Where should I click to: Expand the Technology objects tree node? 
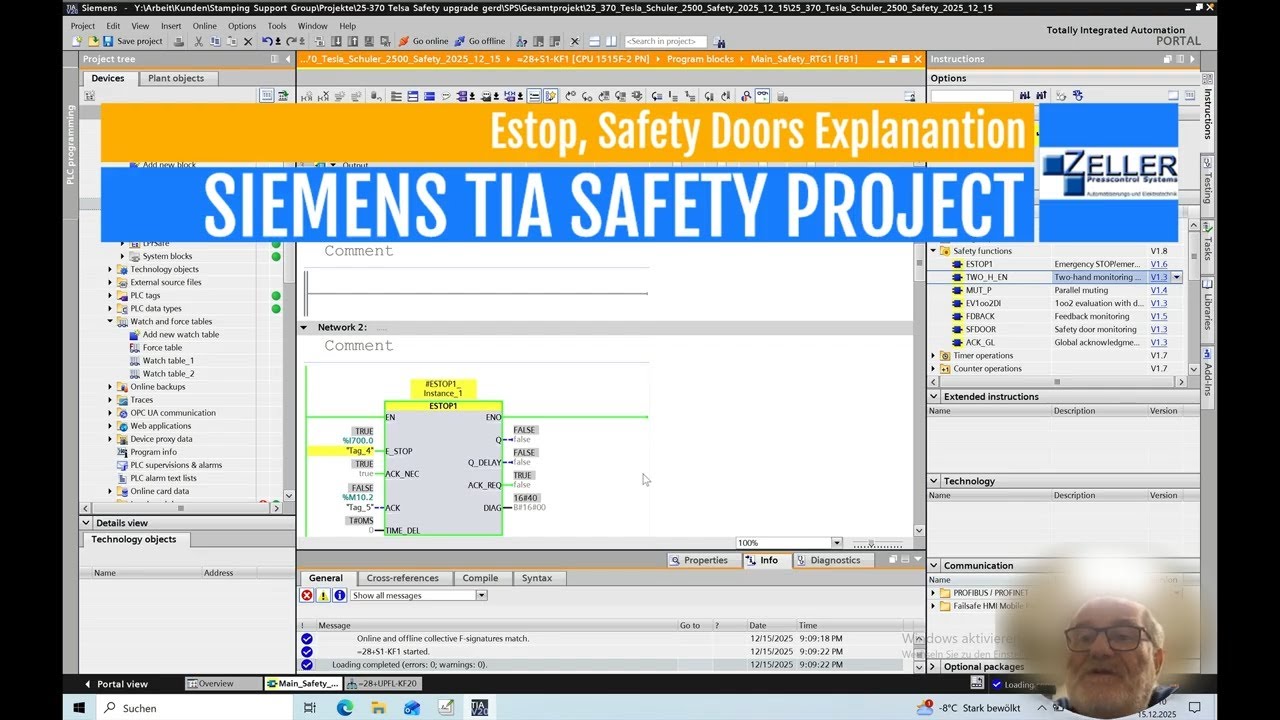point(111,269)
